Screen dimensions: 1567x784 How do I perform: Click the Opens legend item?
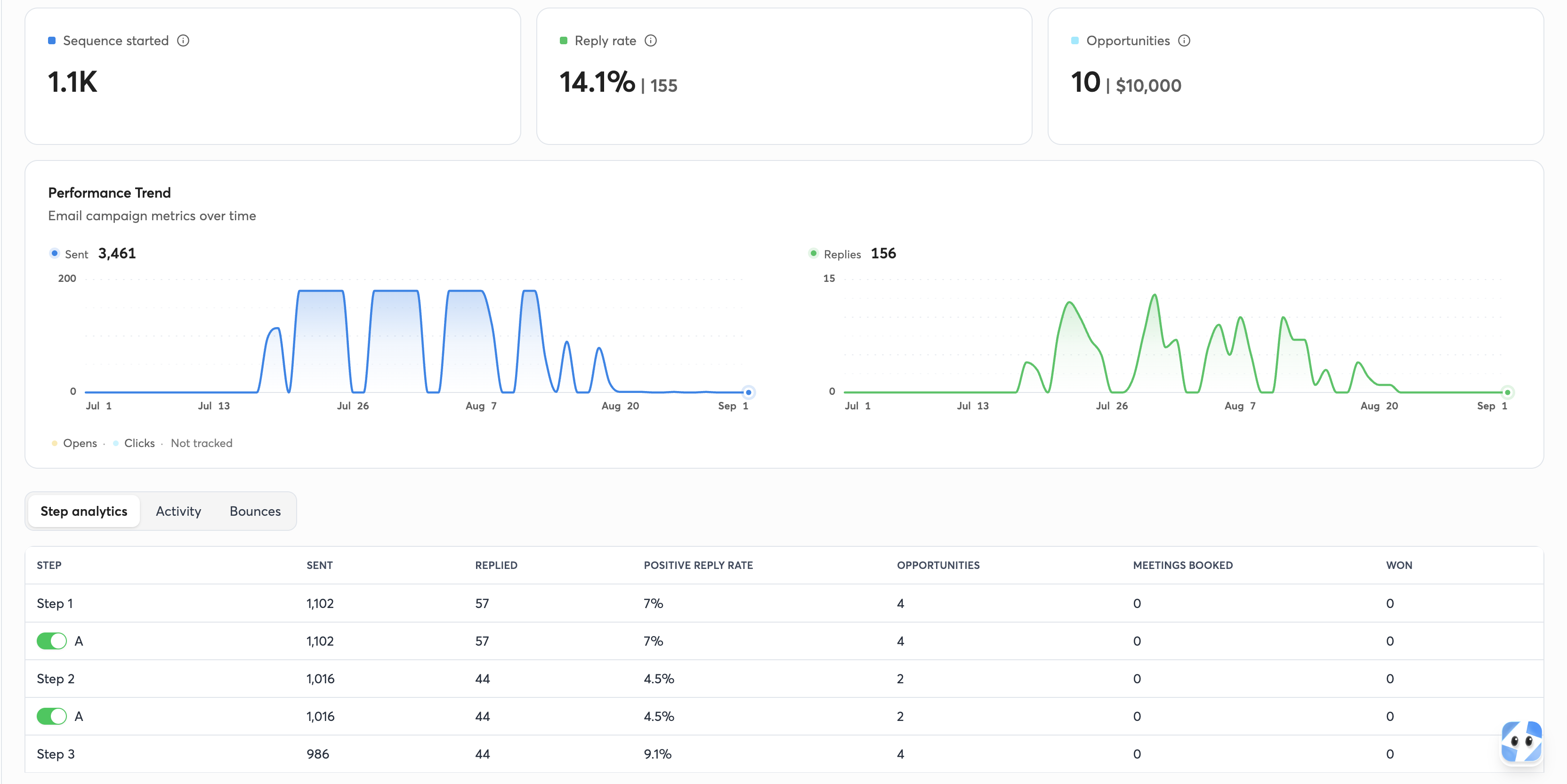point(74,443)
